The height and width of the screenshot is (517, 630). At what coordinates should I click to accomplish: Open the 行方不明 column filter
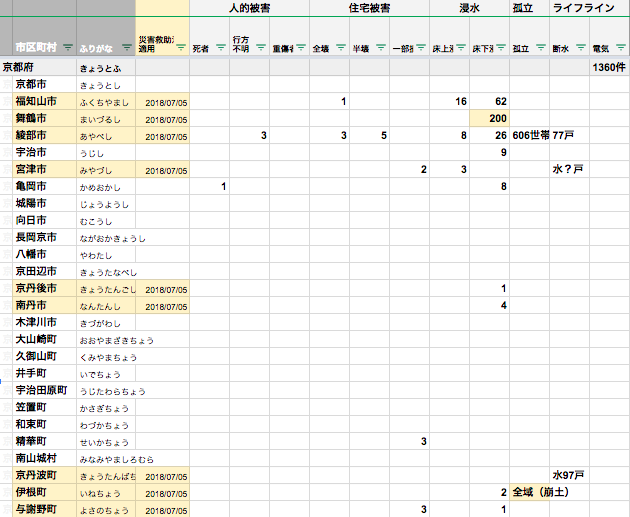260,48
